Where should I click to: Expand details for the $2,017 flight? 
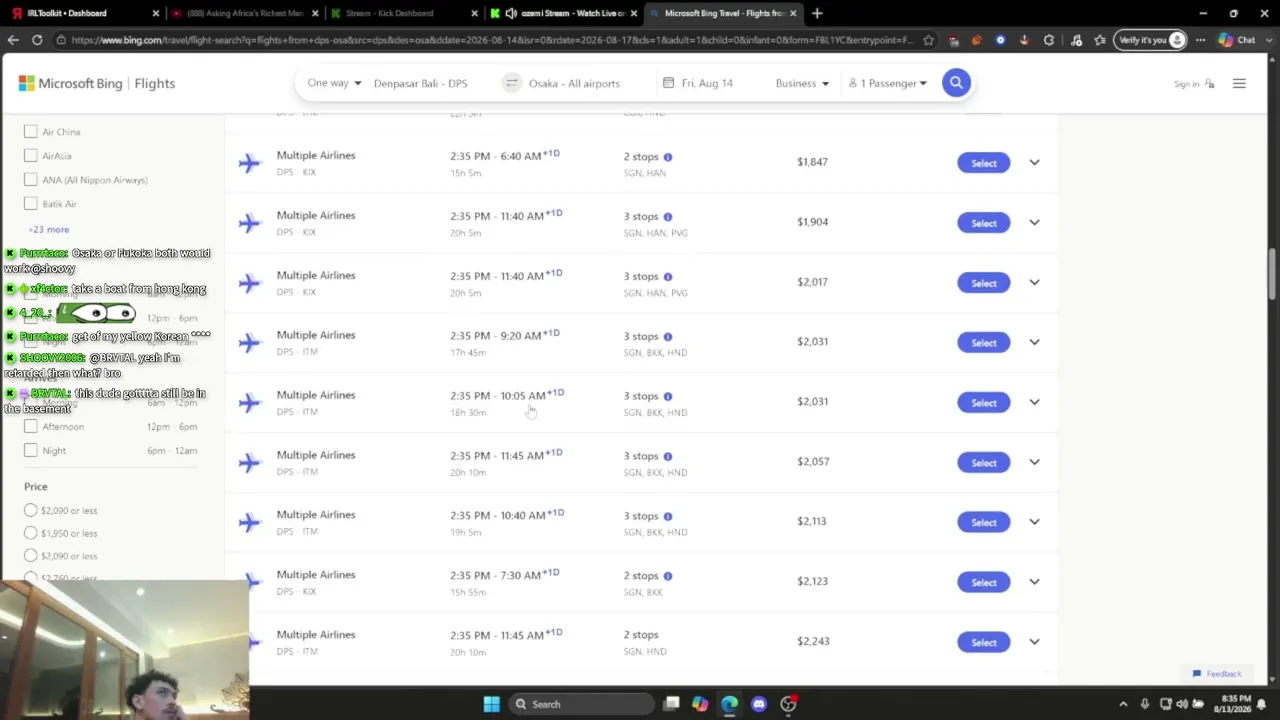click(x=1034, y=282)
